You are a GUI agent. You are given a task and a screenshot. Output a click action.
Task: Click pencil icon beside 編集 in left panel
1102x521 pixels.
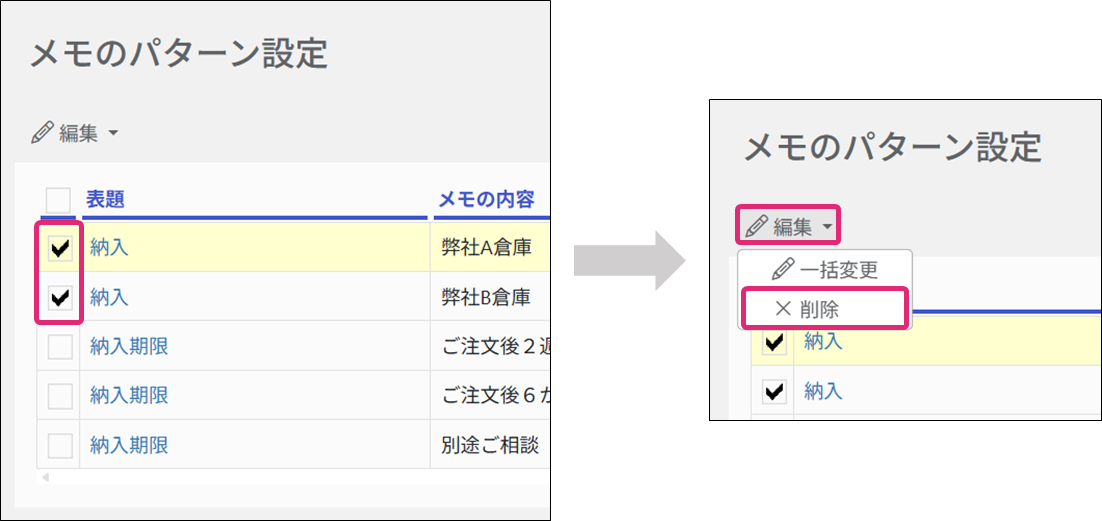click(42, 133)
